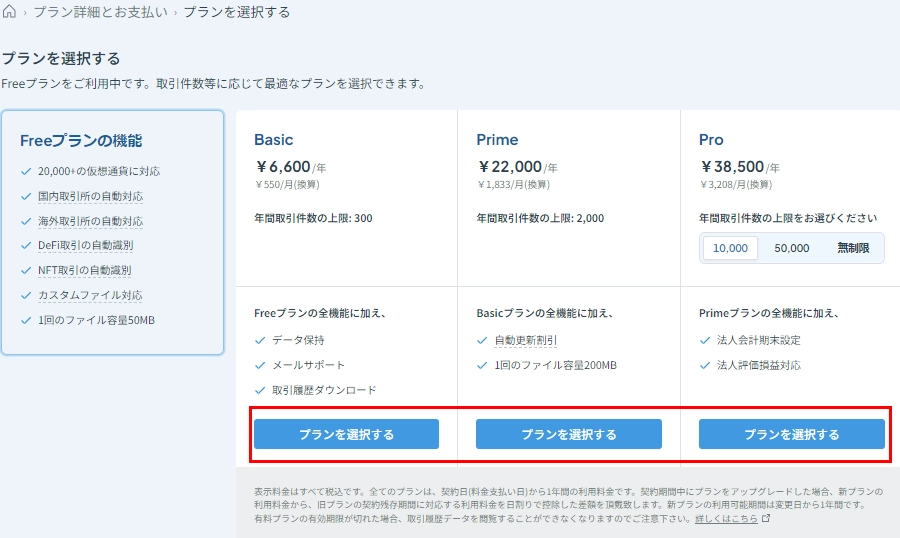
Task: Click the external link icon beside 詳しくはこちら
Action: 766,518
